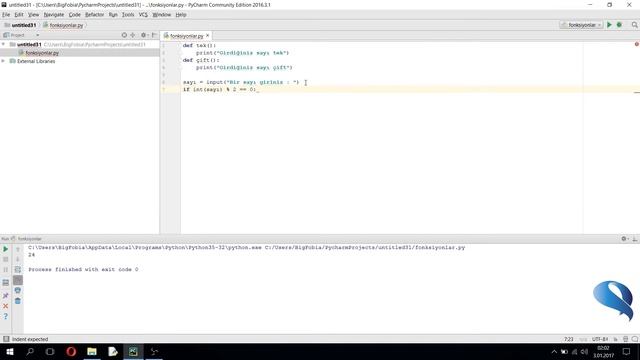The image size is (640, 360).
Task: Click the 'def cift():' code line
Action: [201, 60]
